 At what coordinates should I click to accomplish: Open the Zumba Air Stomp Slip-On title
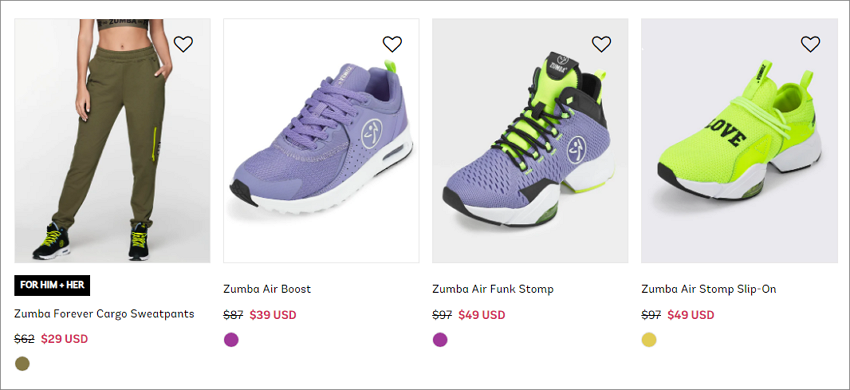click(709, 289)
